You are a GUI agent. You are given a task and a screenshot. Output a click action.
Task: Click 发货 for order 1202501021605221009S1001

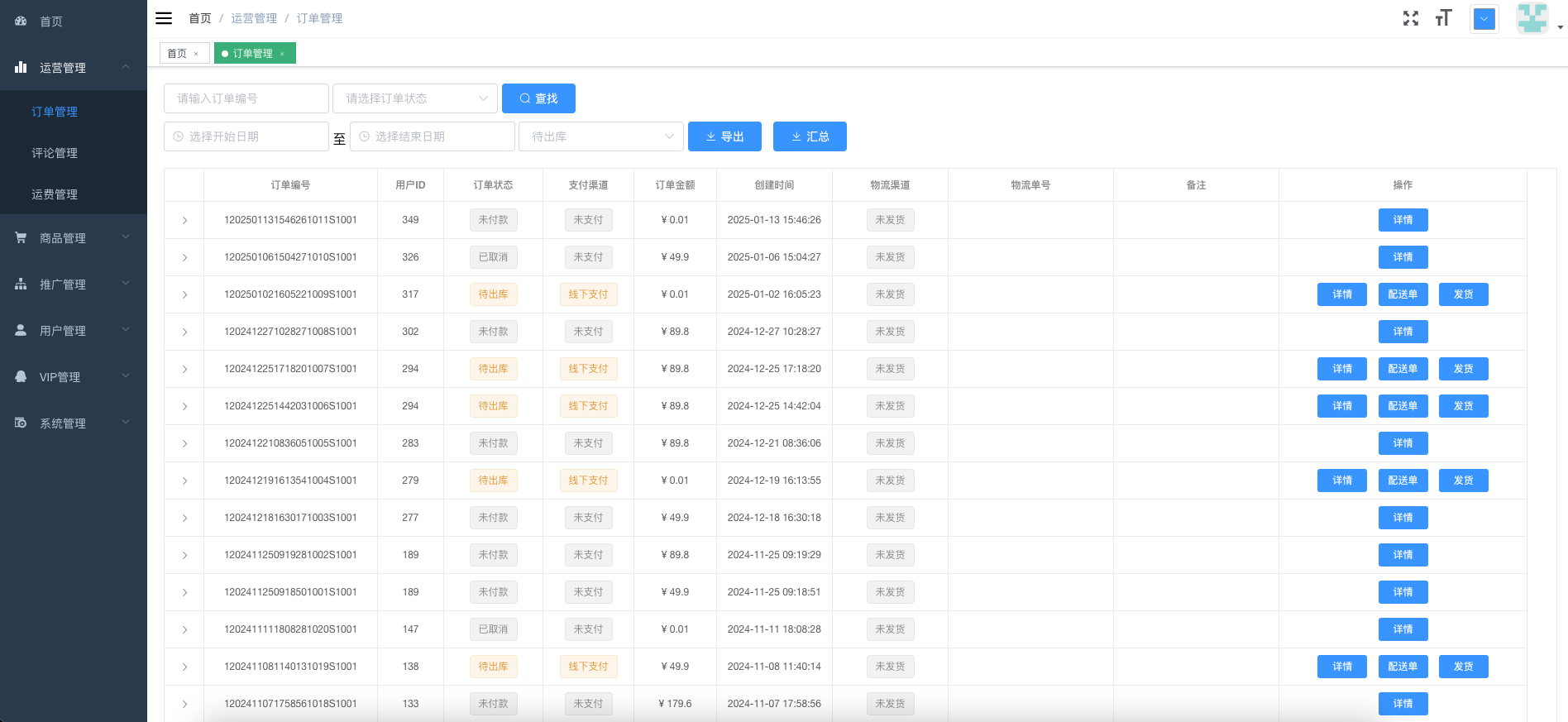(x=1463, y=294)
